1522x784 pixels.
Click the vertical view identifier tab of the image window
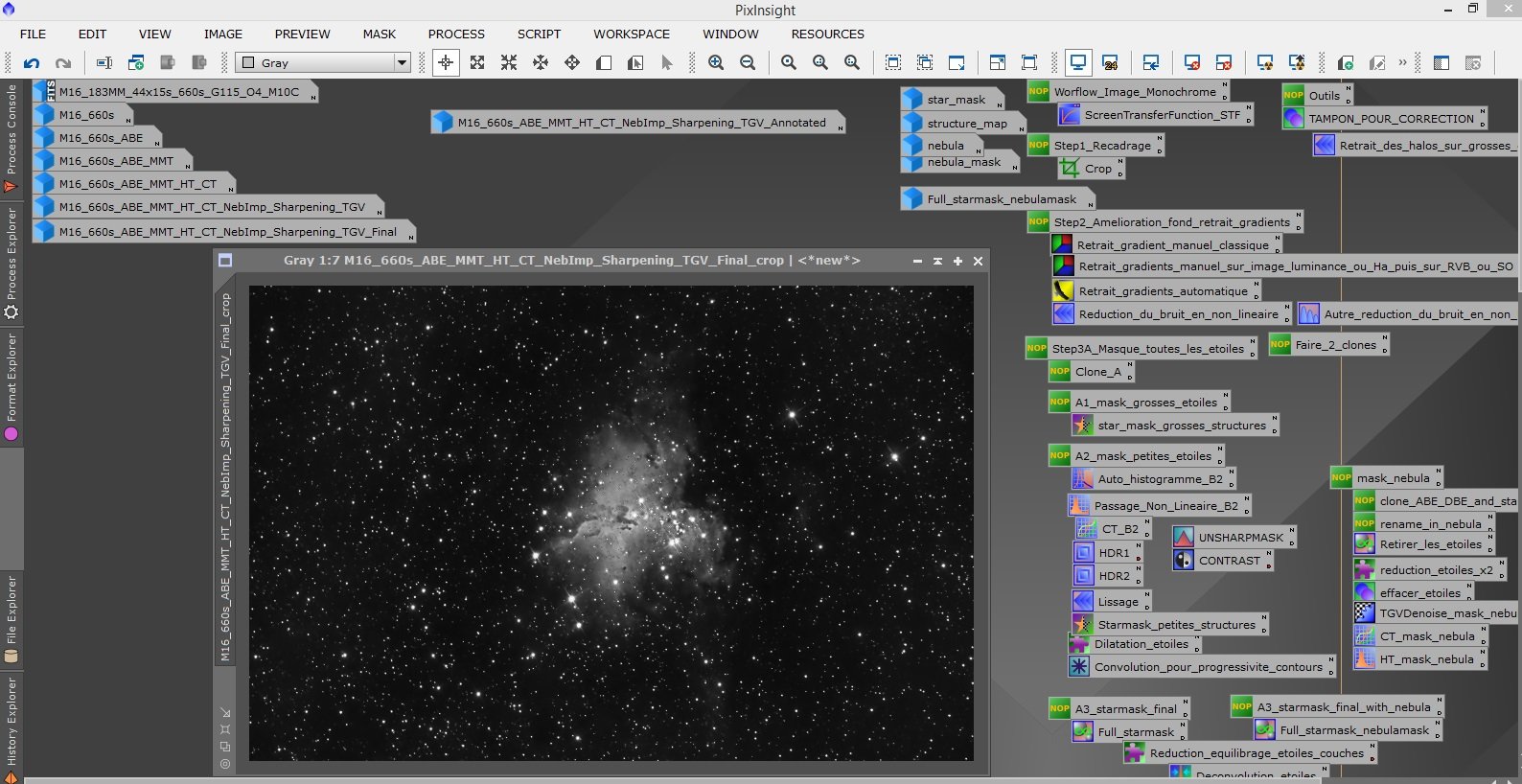pyautogui.click(x=225, y=476)
